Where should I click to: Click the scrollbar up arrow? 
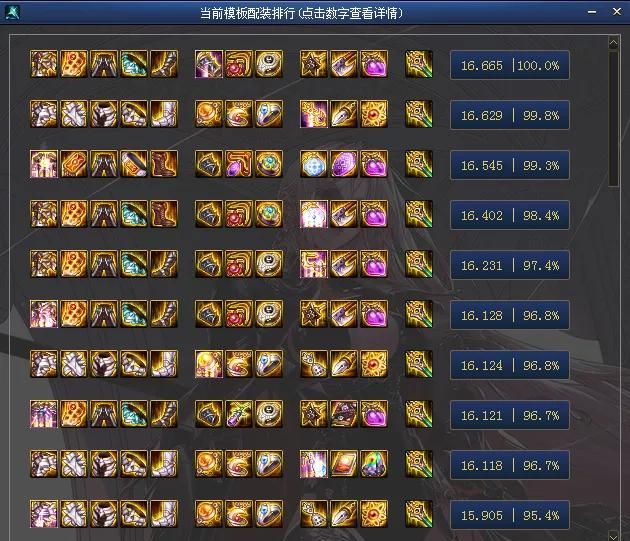pos(614,42)
